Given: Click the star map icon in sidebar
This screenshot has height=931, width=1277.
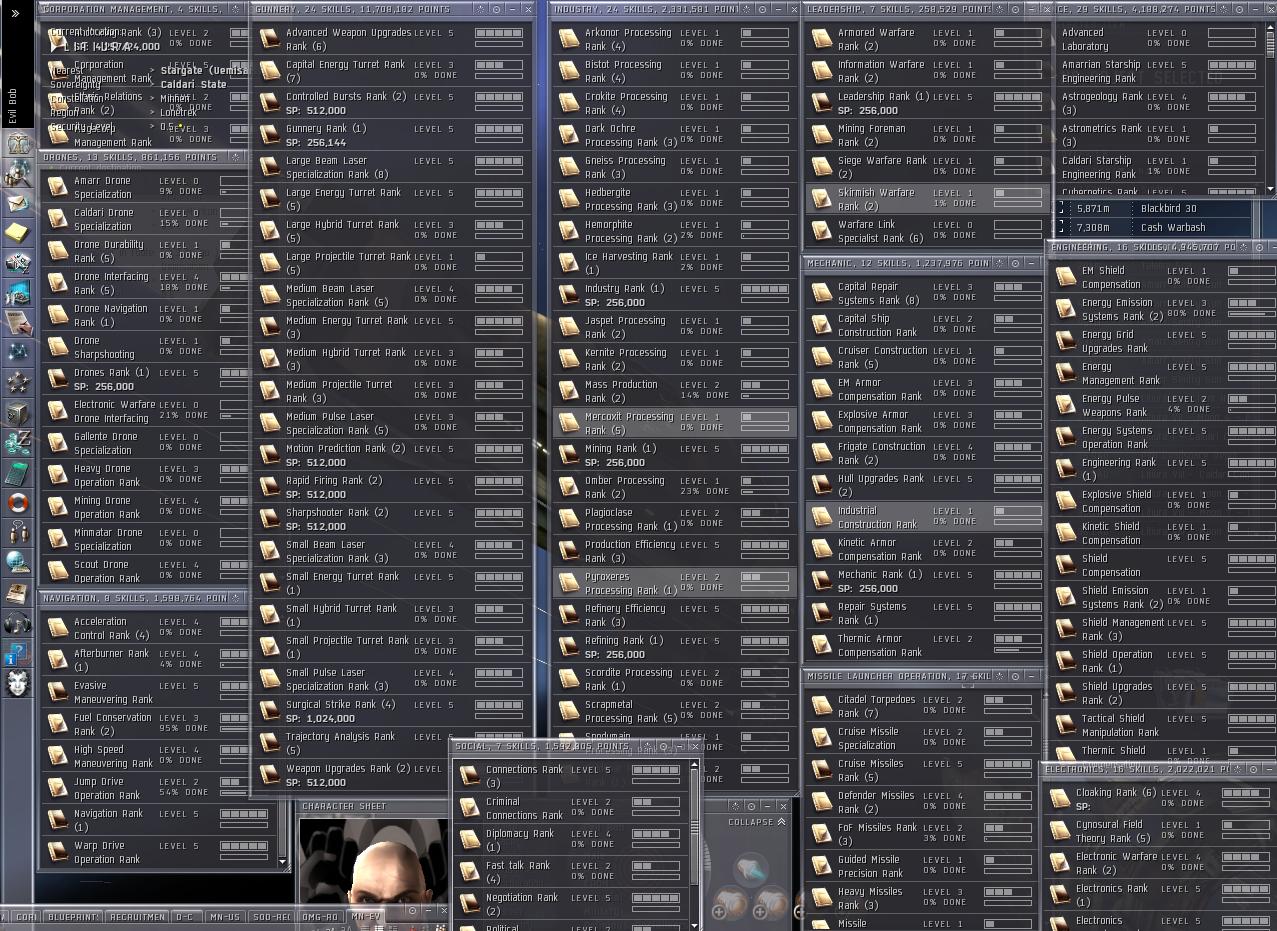Looking at the screenshot, I should (18, 353).
